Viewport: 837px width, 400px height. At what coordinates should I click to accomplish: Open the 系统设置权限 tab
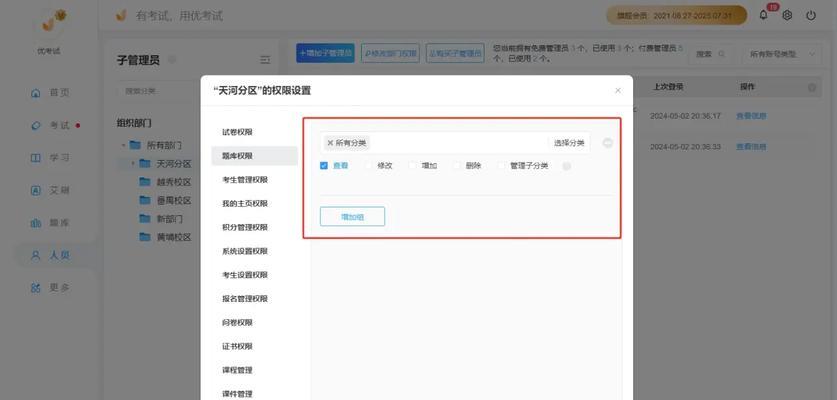[254, 251]
